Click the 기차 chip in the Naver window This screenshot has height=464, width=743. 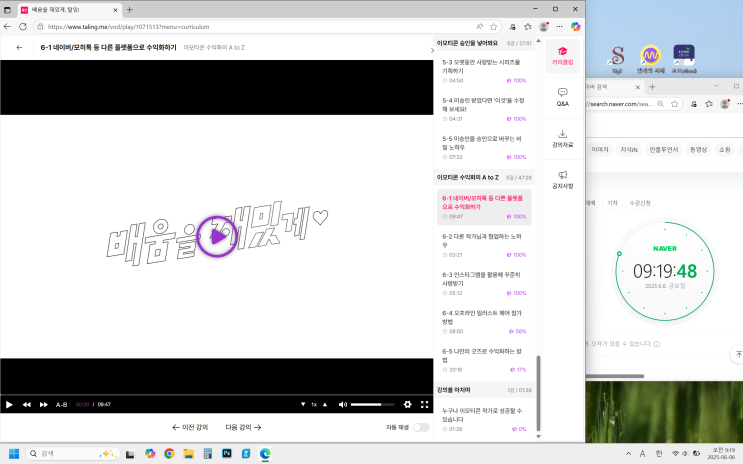[x=612, y=203]
